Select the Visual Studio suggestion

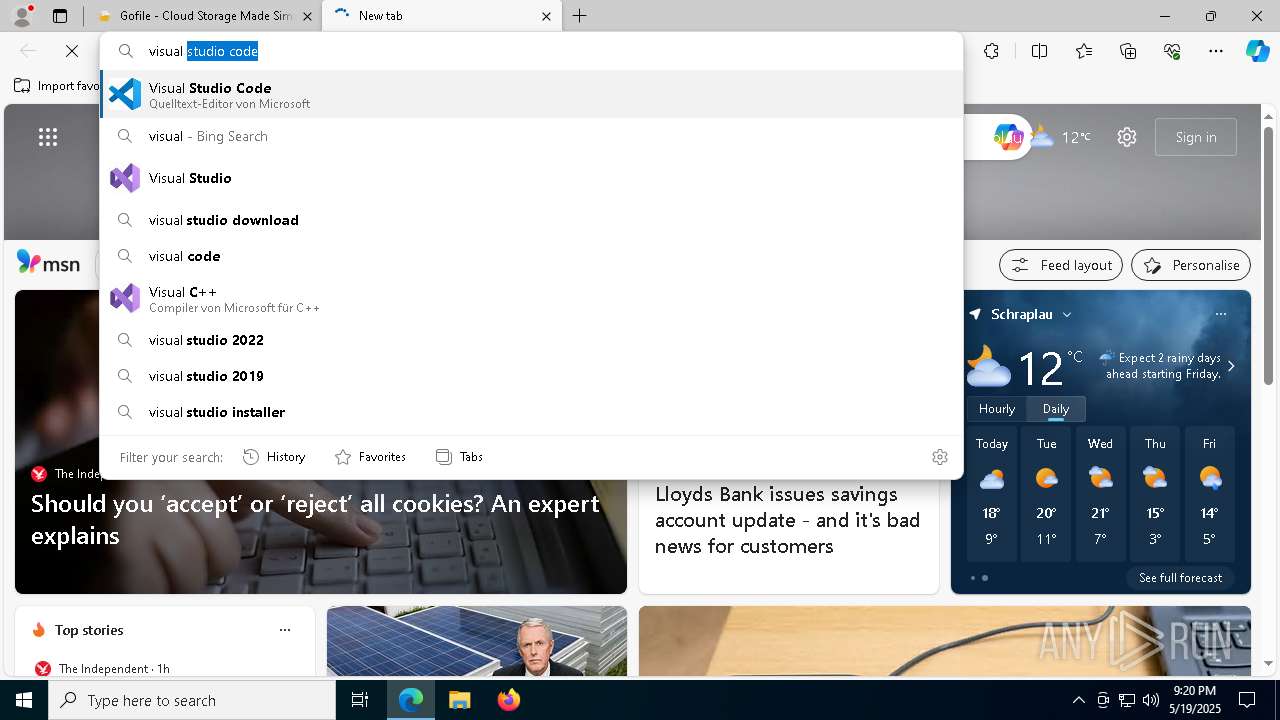(532, 178)
